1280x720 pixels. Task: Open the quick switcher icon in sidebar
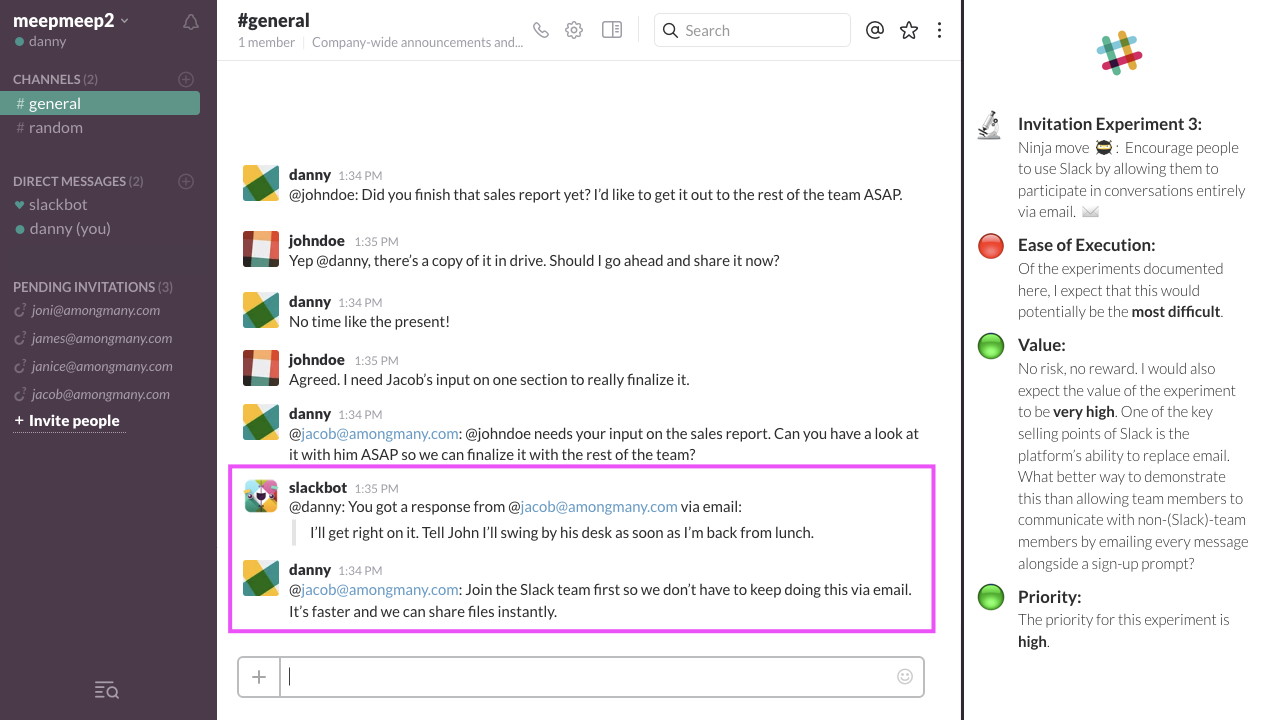point(107,690)
